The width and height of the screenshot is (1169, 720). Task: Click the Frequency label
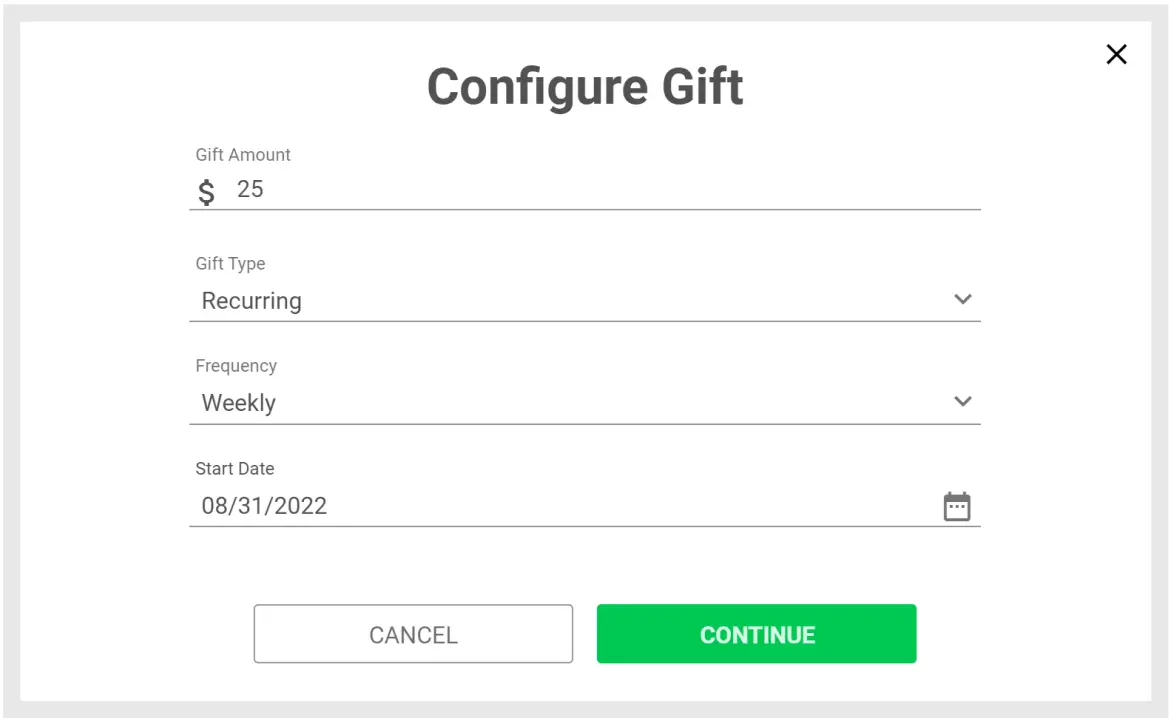(236, 366)
